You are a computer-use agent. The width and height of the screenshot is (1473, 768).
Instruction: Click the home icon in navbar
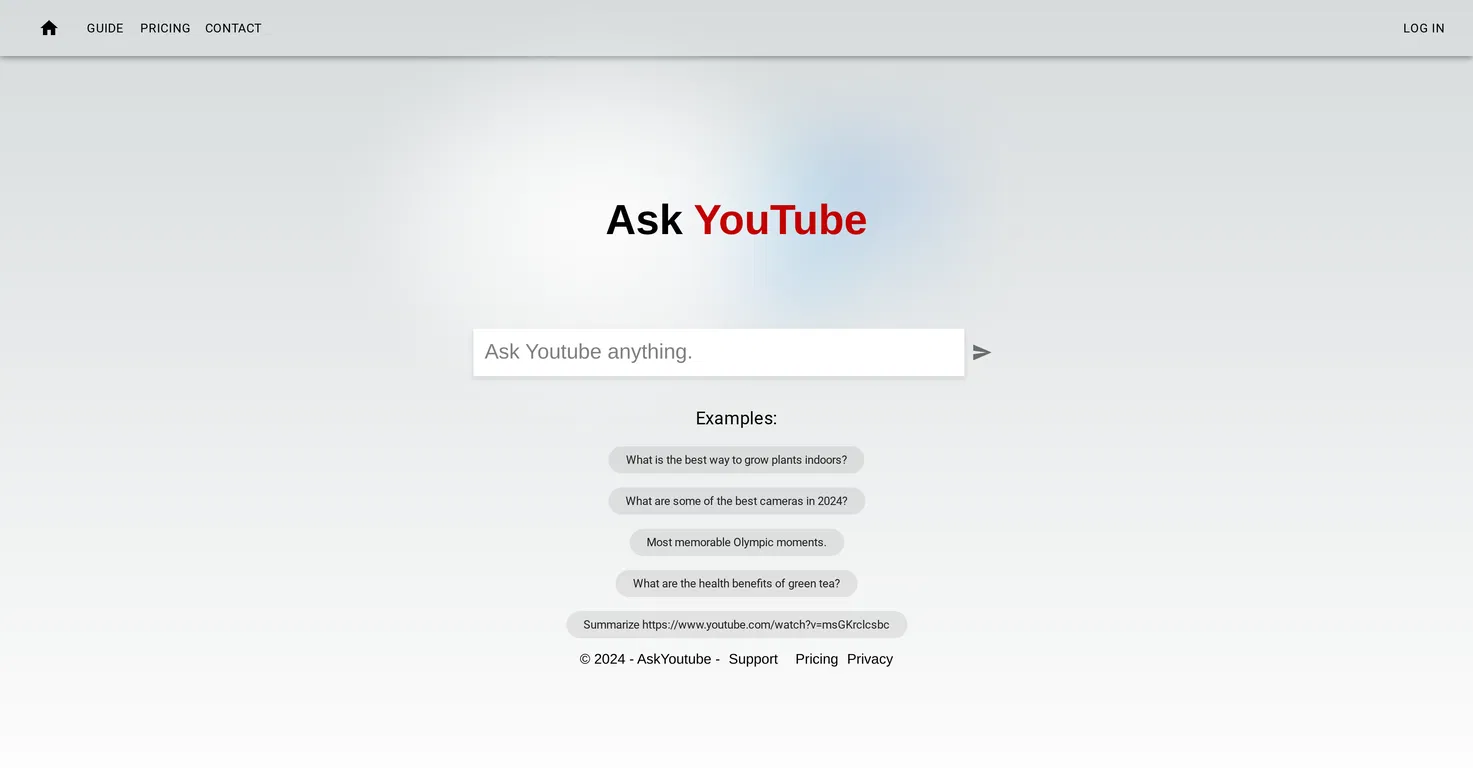tap(49, 28)
